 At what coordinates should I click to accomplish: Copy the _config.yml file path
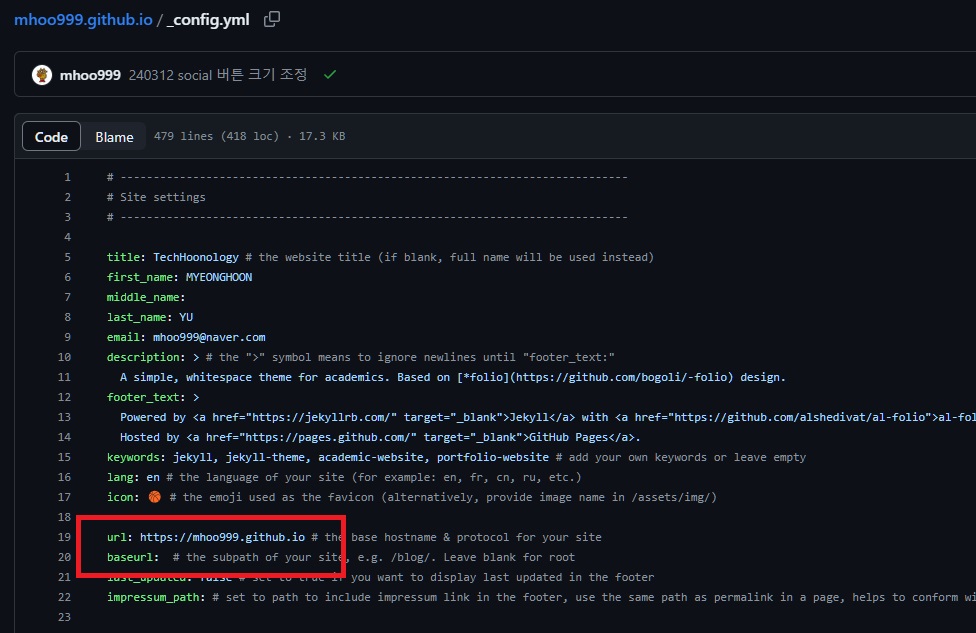point(272,19)
